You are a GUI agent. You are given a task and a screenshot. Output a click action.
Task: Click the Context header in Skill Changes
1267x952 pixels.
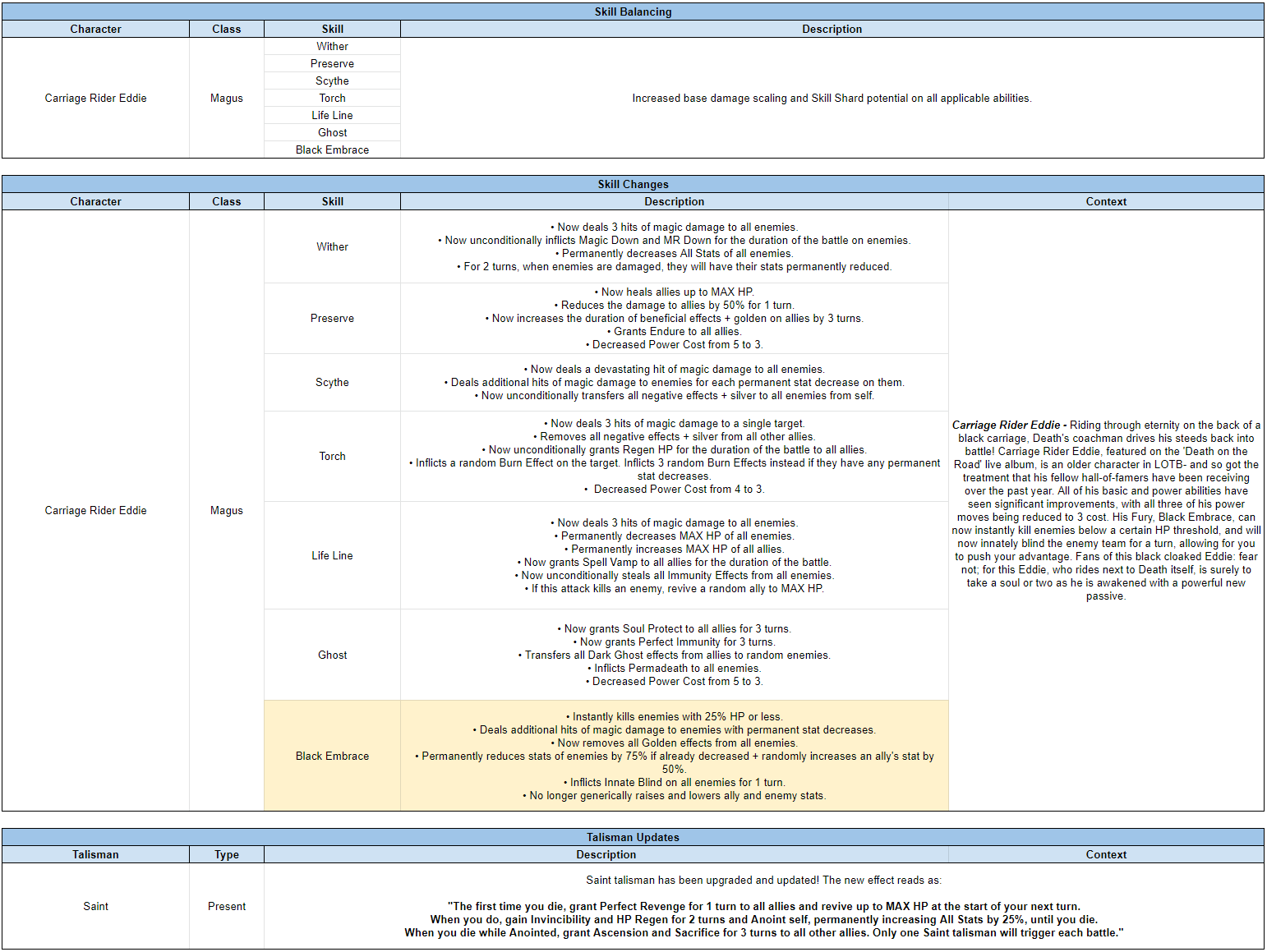point(1106,201)
